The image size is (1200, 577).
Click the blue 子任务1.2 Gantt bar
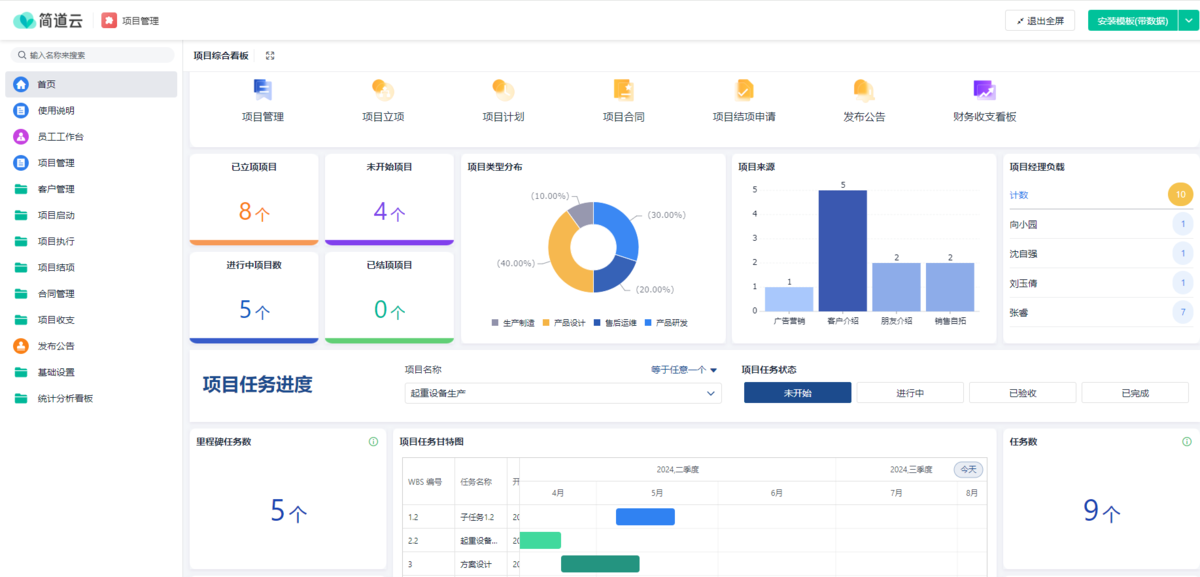645,517
